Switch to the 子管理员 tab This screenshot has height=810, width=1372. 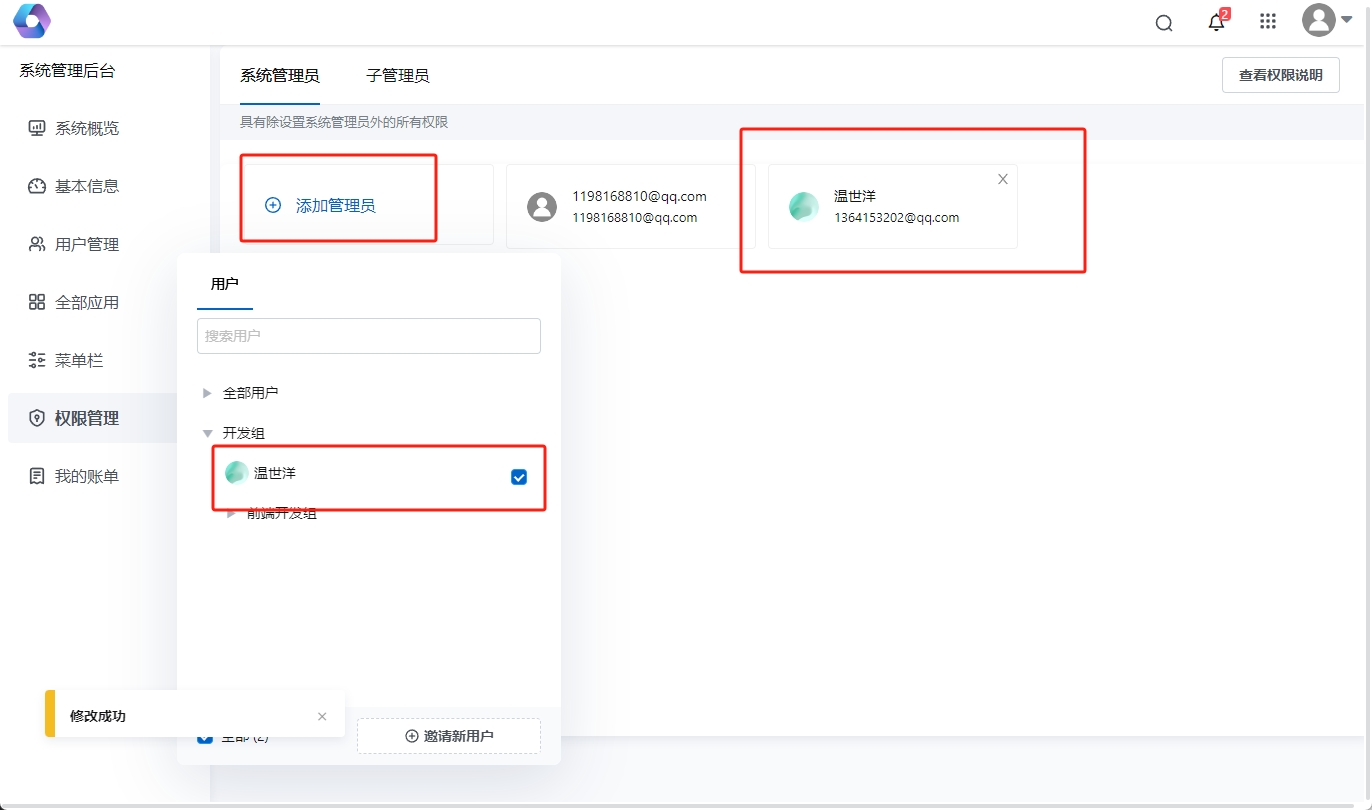[x=397, y=75]
